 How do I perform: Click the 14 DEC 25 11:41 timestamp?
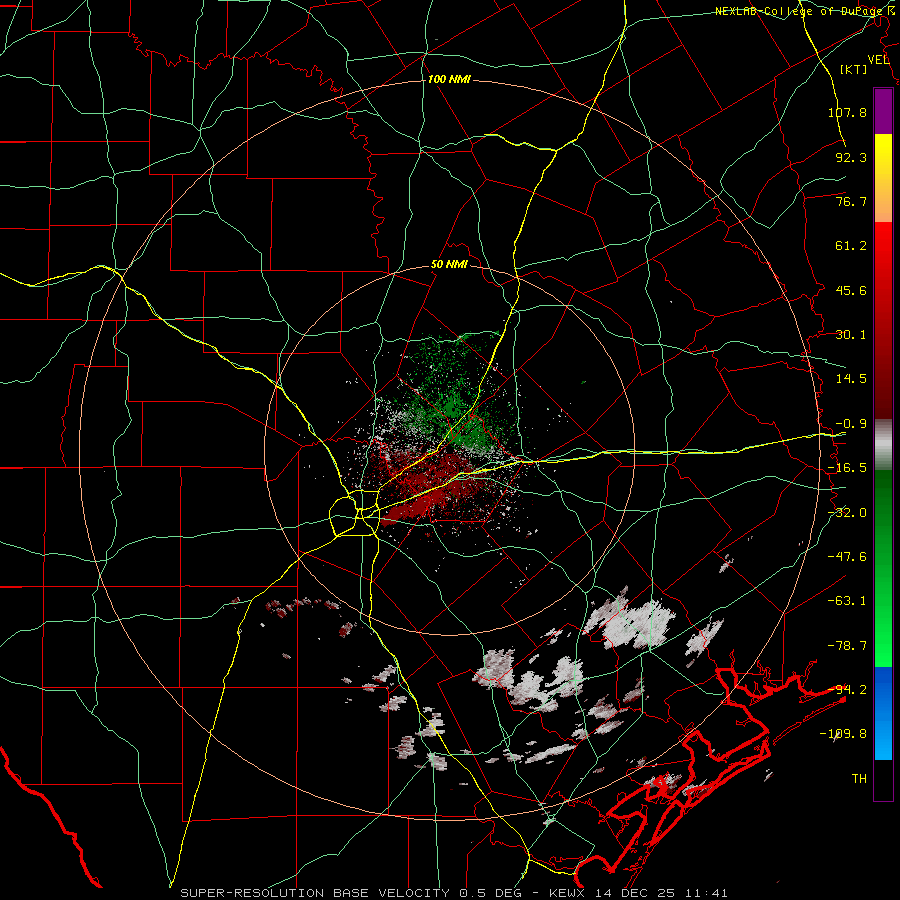[x=662, y=893]
